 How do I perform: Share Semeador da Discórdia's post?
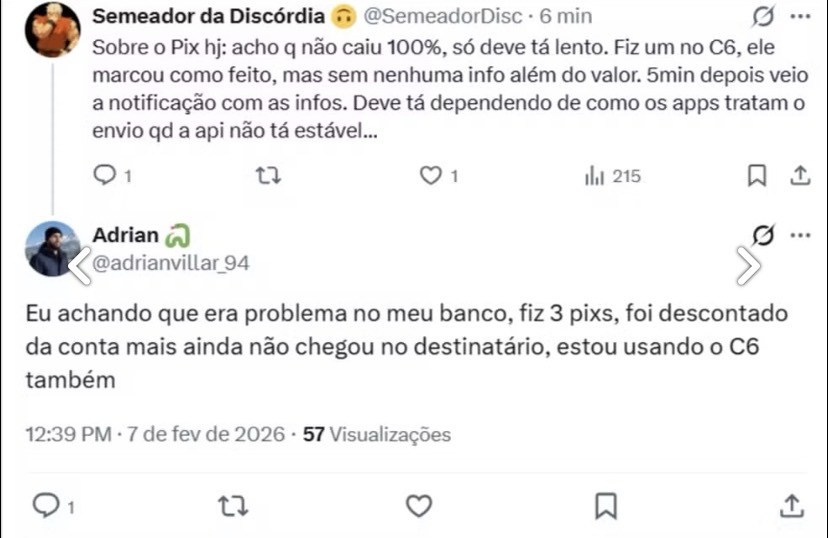pos(800,176)
